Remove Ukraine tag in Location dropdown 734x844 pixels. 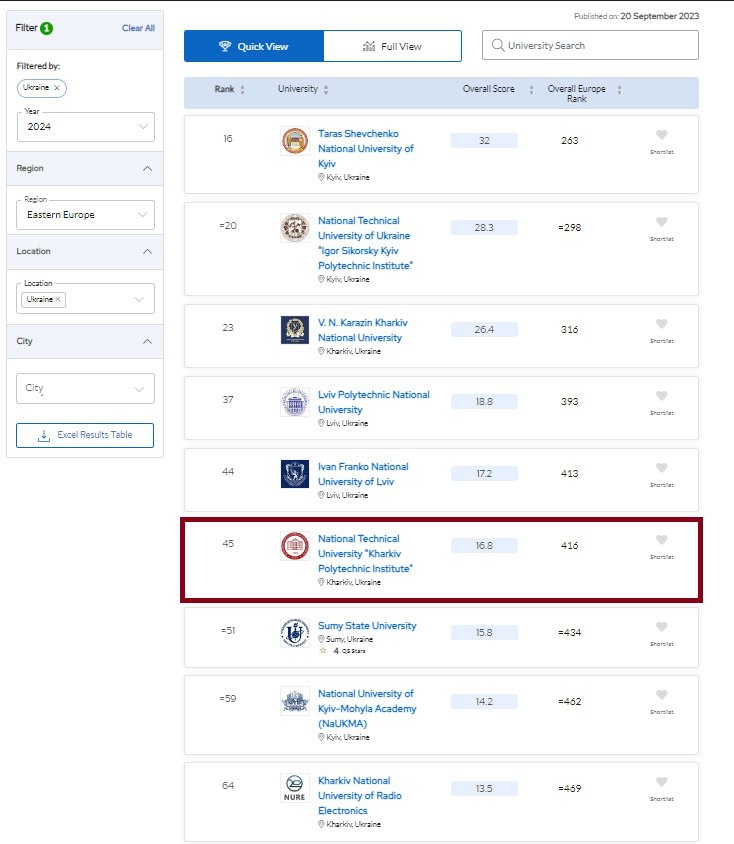pos(58,299)
